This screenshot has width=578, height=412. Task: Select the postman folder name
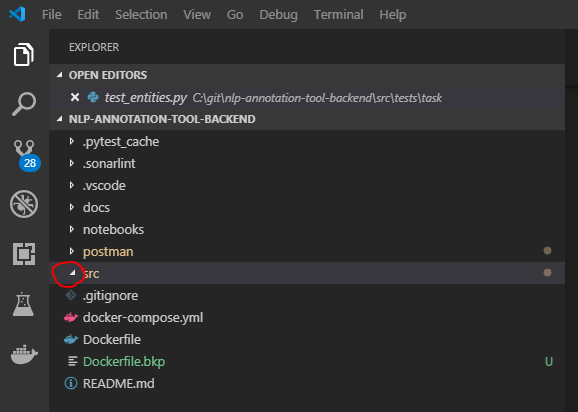click(108, 252)
